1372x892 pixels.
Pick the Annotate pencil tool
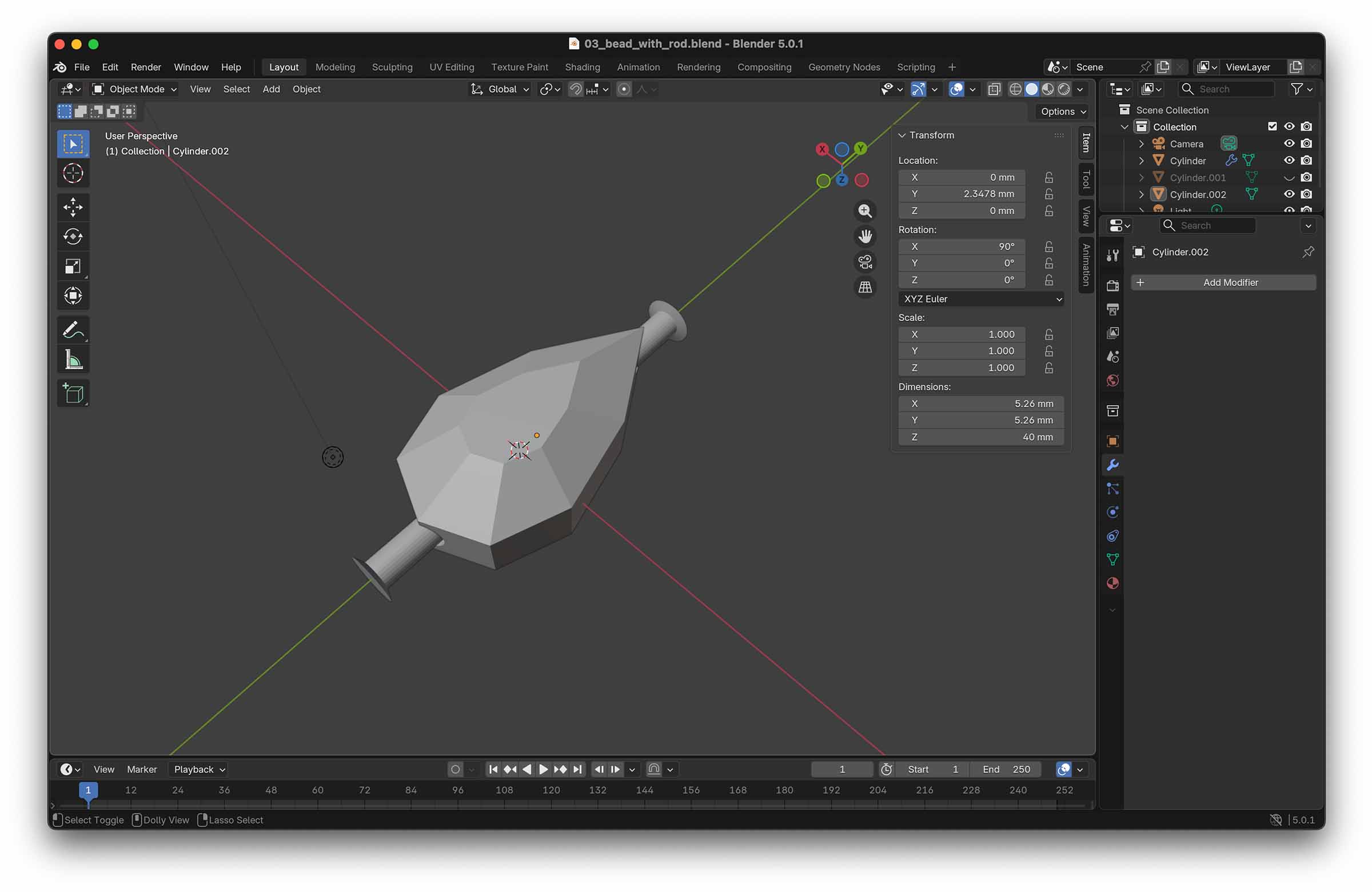coord(73,330)
